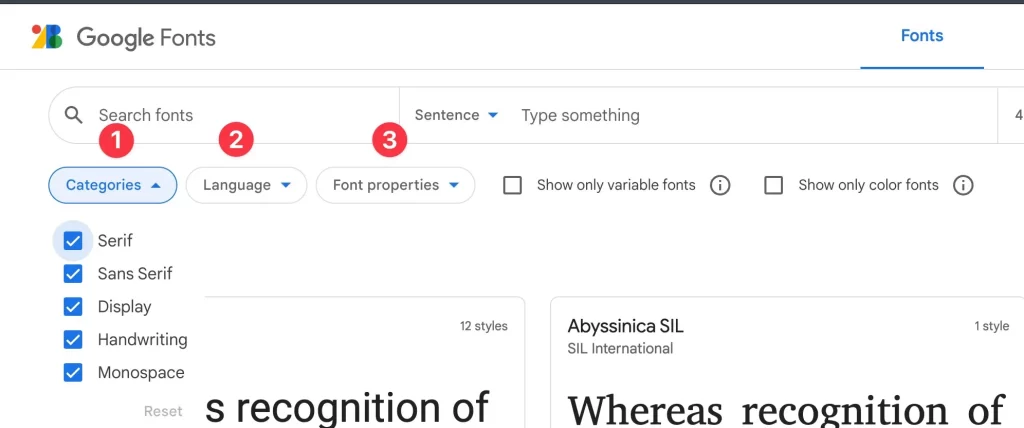Switch to the Fonts tab
Viewport: 1024px width, 428px height.
tap(921, 35)
